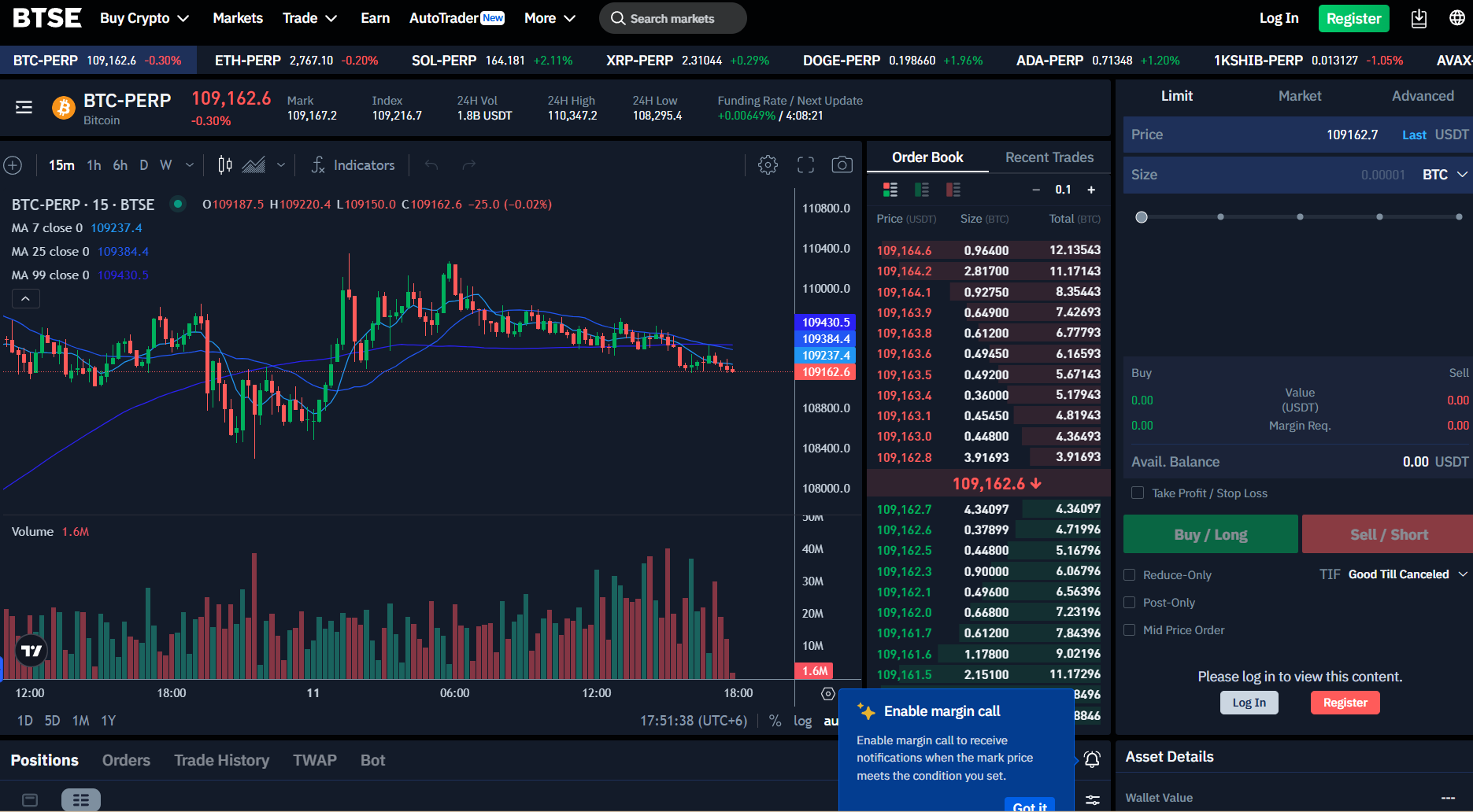Viewport: 1473px width, 812px height.
Task: Expand chart style options chevron
Action: click(x=281, y=165)
